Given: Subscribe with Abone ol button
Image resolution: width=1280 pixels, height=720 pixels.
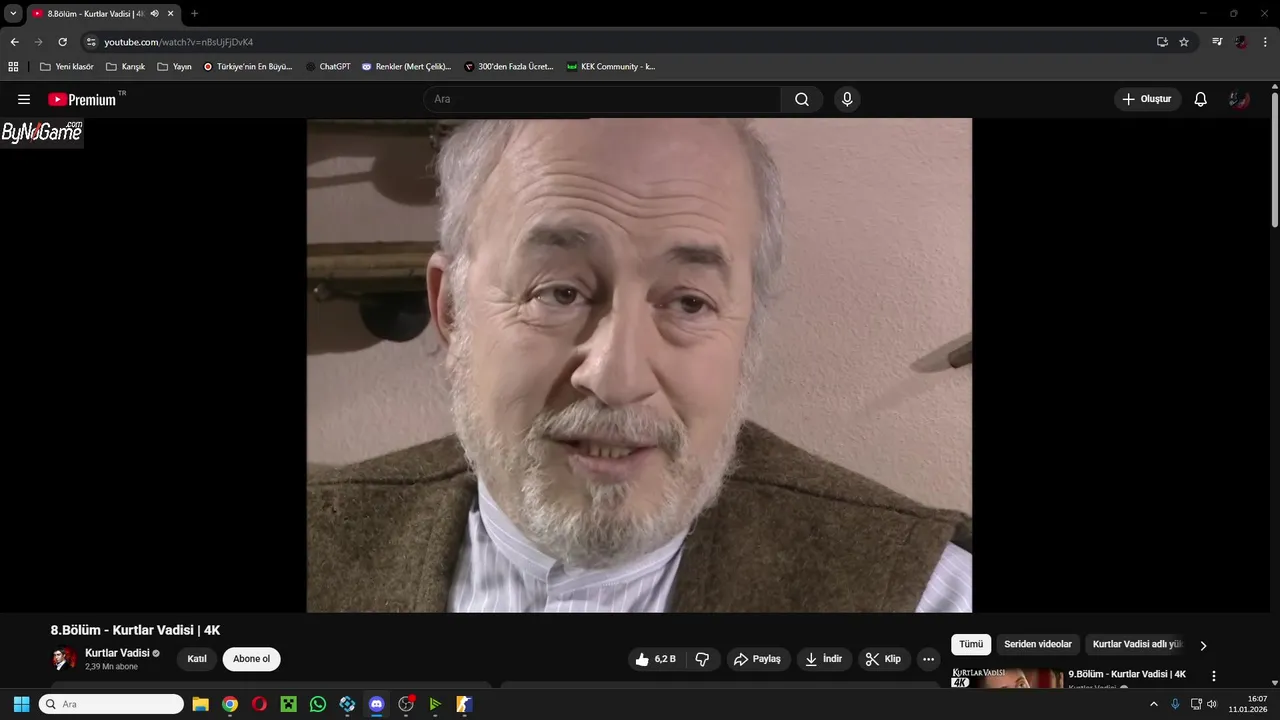Looking at the screenshot, I should tap(251, 659).
